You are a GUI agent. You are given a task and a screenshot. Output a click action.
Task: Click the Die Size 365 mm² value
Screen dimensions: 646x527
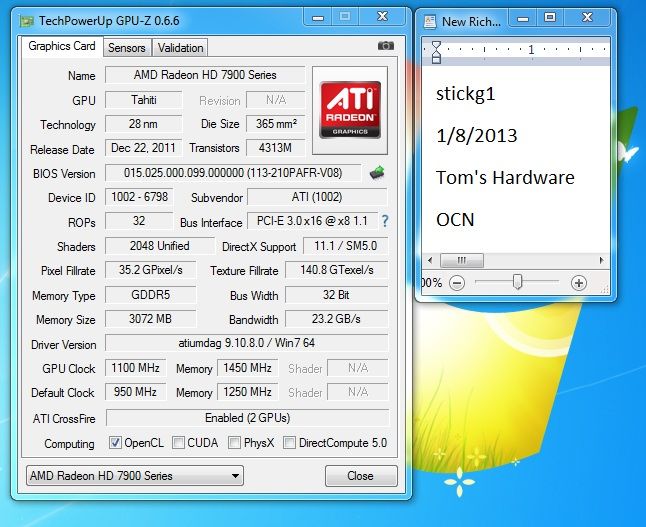[x=276, y=124]
